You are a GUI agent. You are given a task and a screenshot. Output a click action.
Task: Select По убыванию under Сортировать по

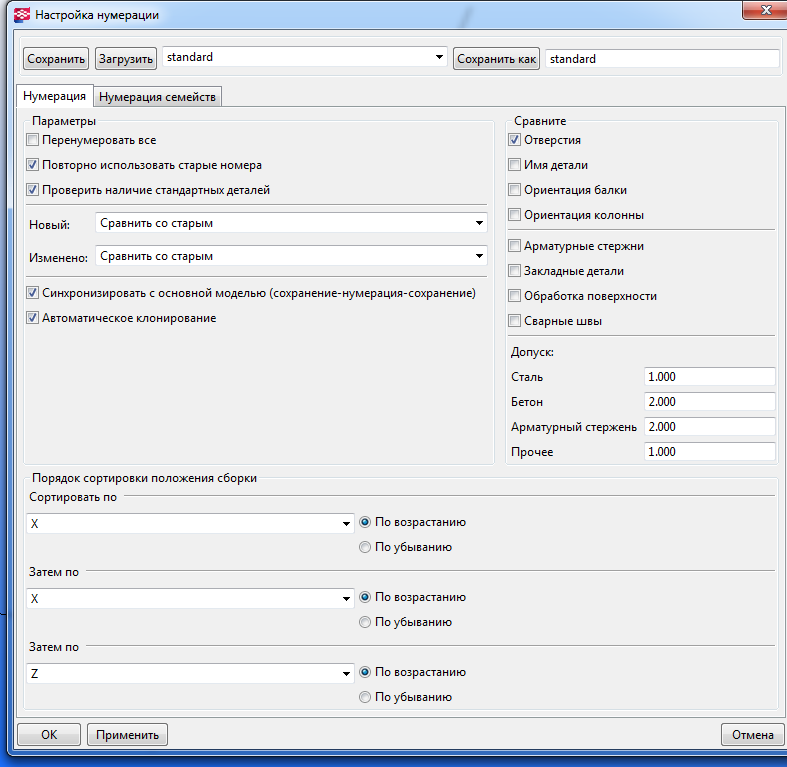pyautogui.click(x=365, y=547)
